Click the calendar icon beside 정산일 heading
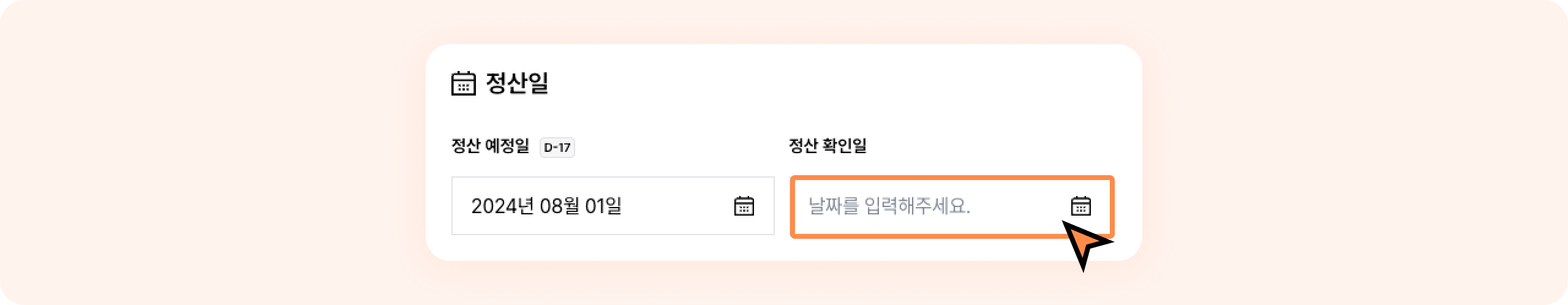1568x305 pixels. 463,83
